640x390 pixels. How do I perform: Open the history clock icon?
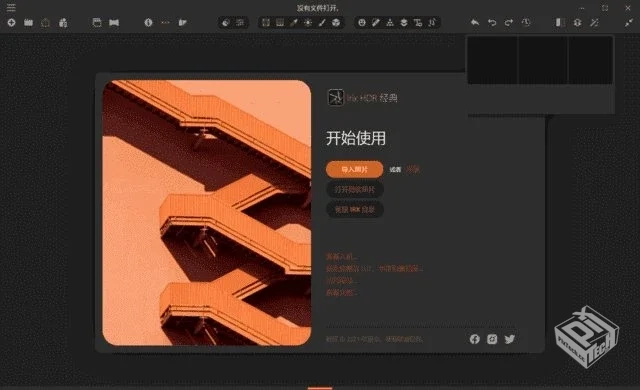point(526,22)
